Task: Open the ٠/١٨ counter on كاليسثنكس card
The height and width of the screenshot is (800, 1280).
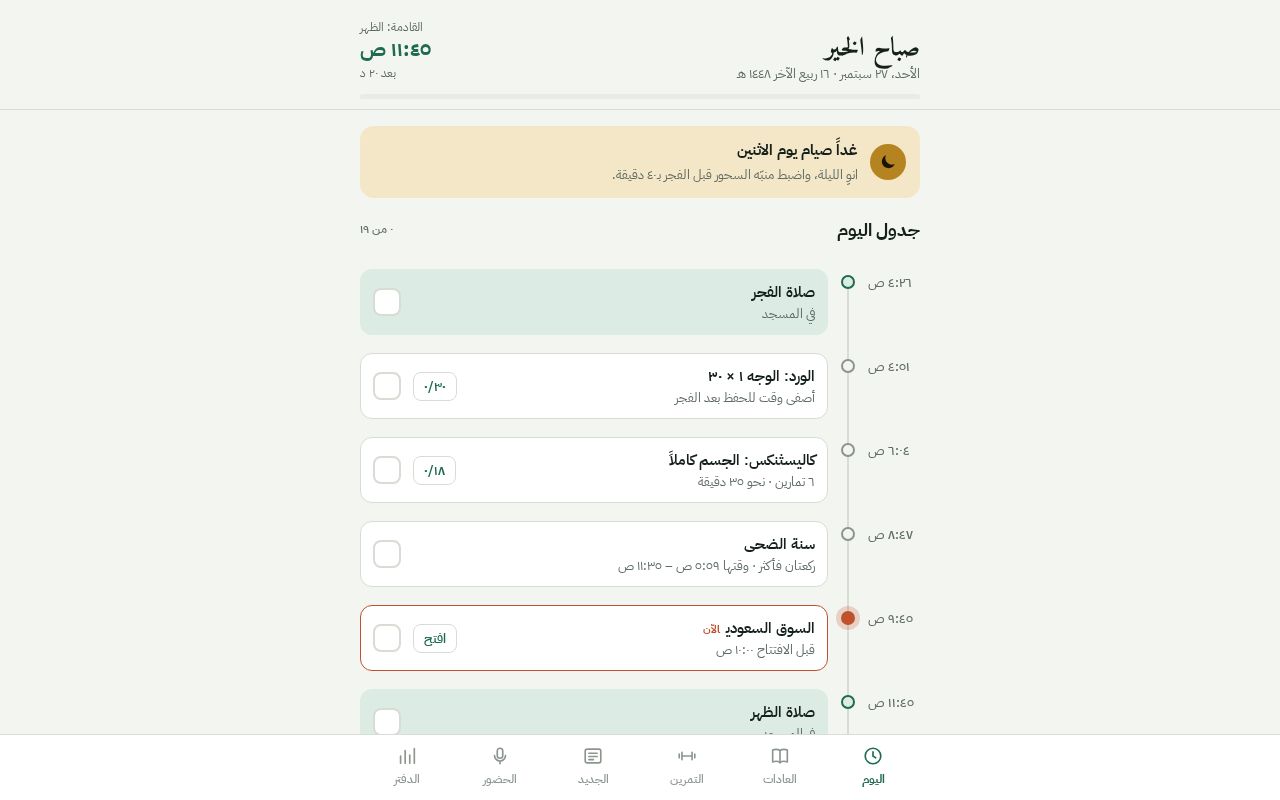Action: point(434,470)
